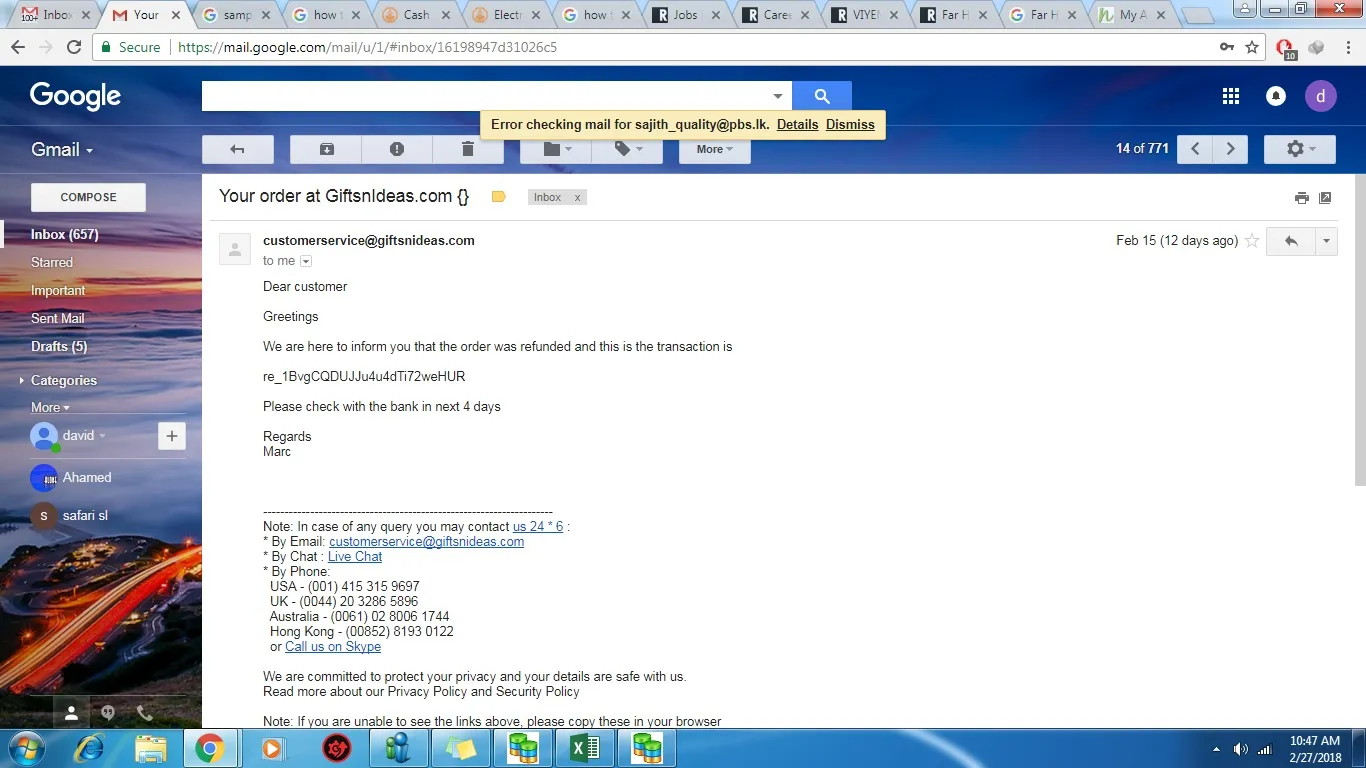Expand the search options arrow

[x=778, y=96]
